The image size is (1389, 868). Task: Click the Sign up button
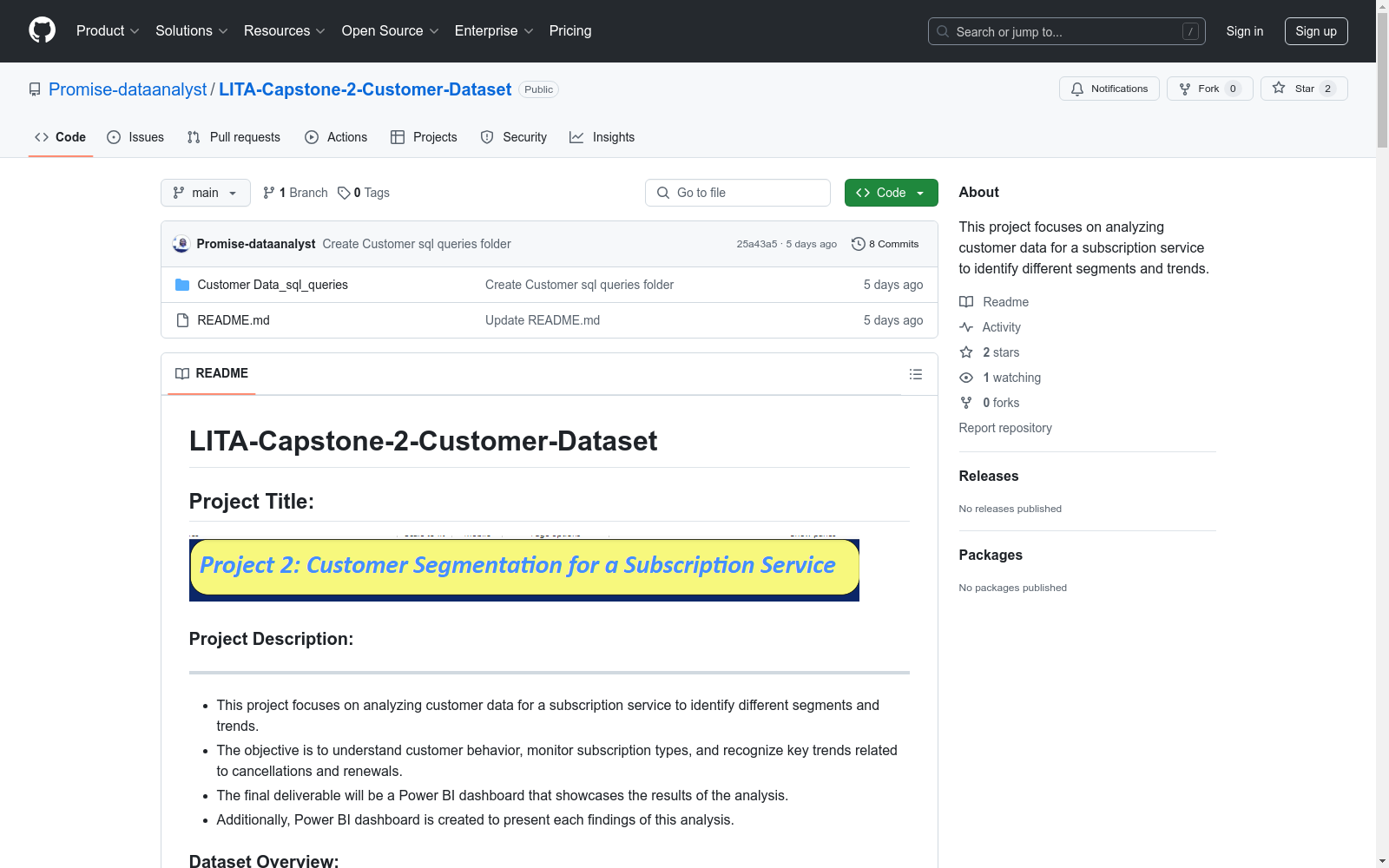pyautogui.click(x=1316, y=31)
